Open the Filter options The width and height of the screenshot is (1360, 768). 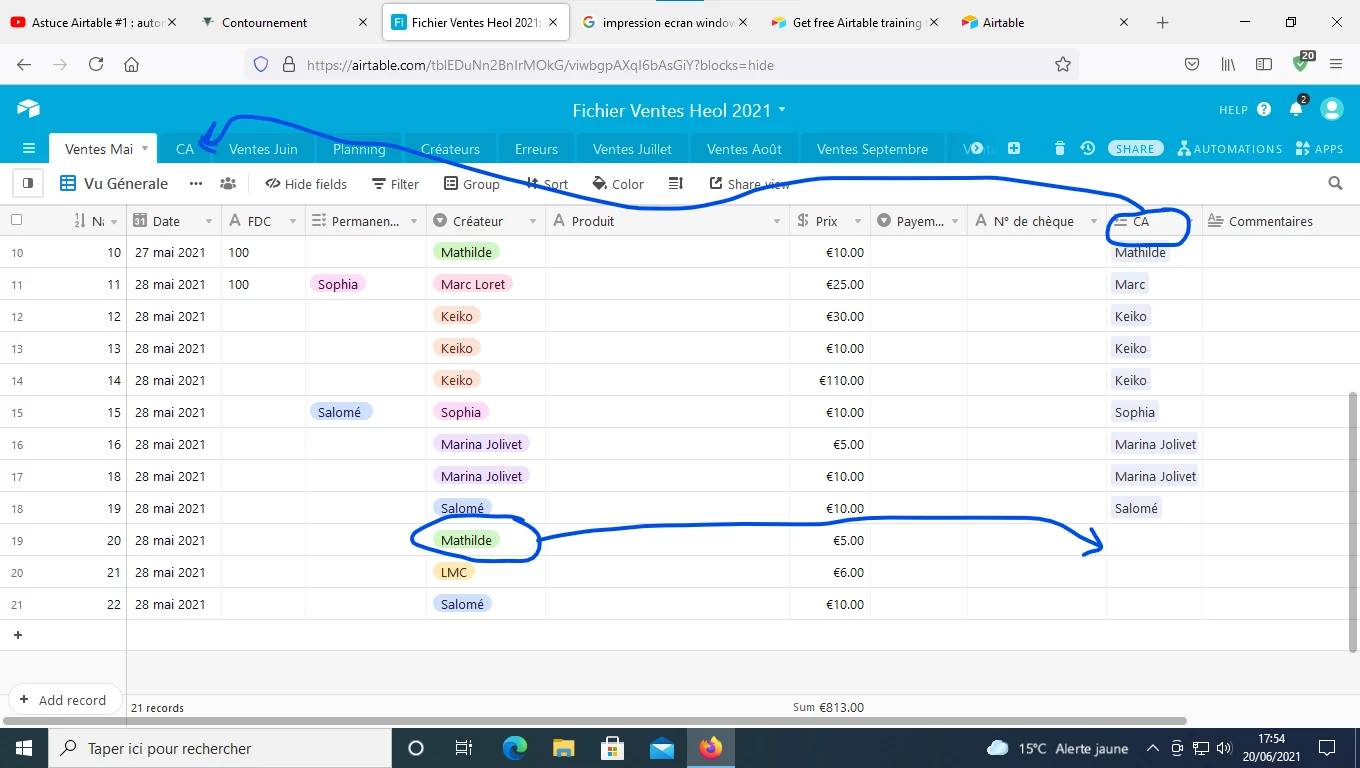point(395,184)
